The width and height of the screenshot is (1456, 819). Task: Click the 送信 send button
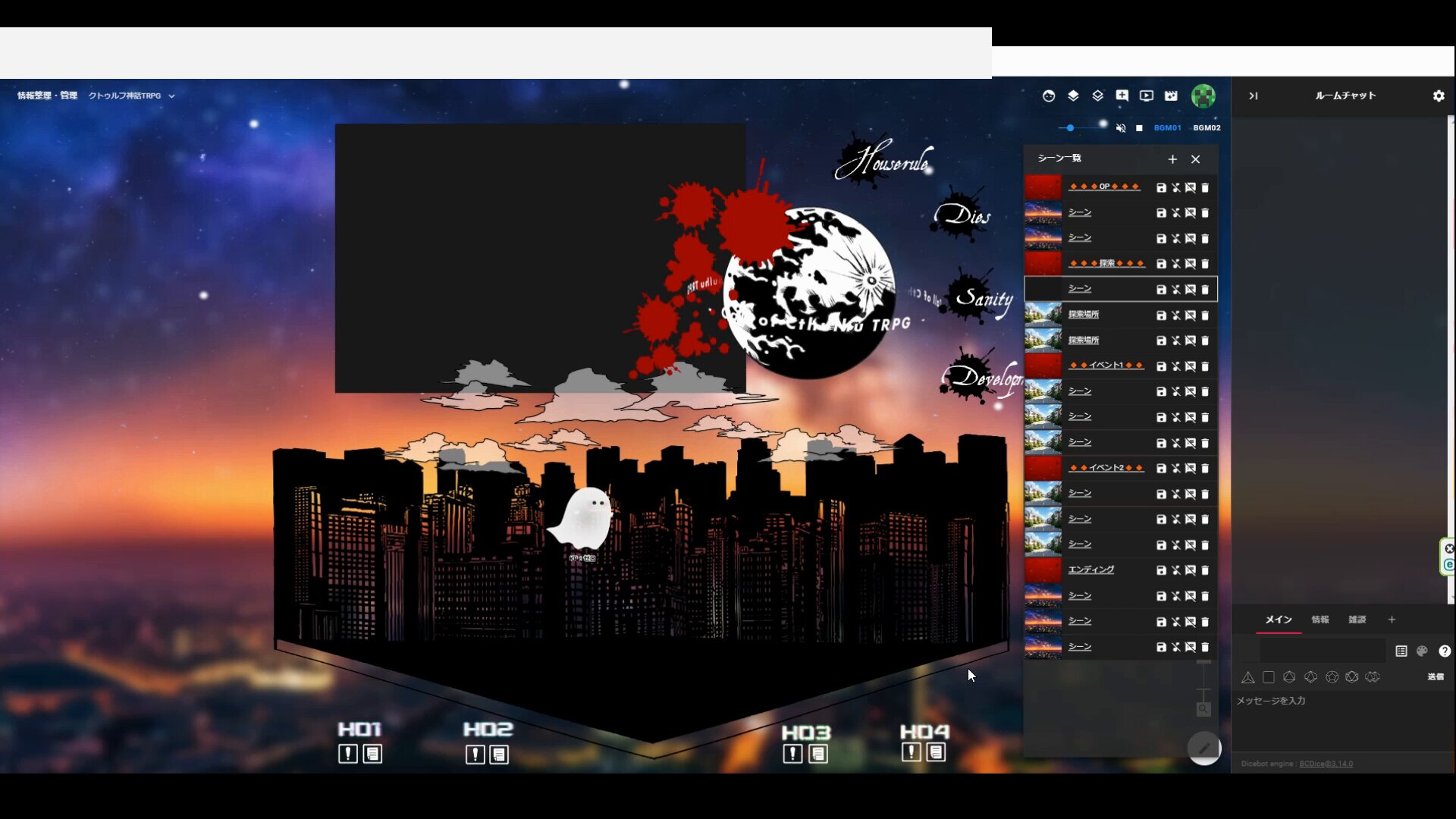[1436, 676]
